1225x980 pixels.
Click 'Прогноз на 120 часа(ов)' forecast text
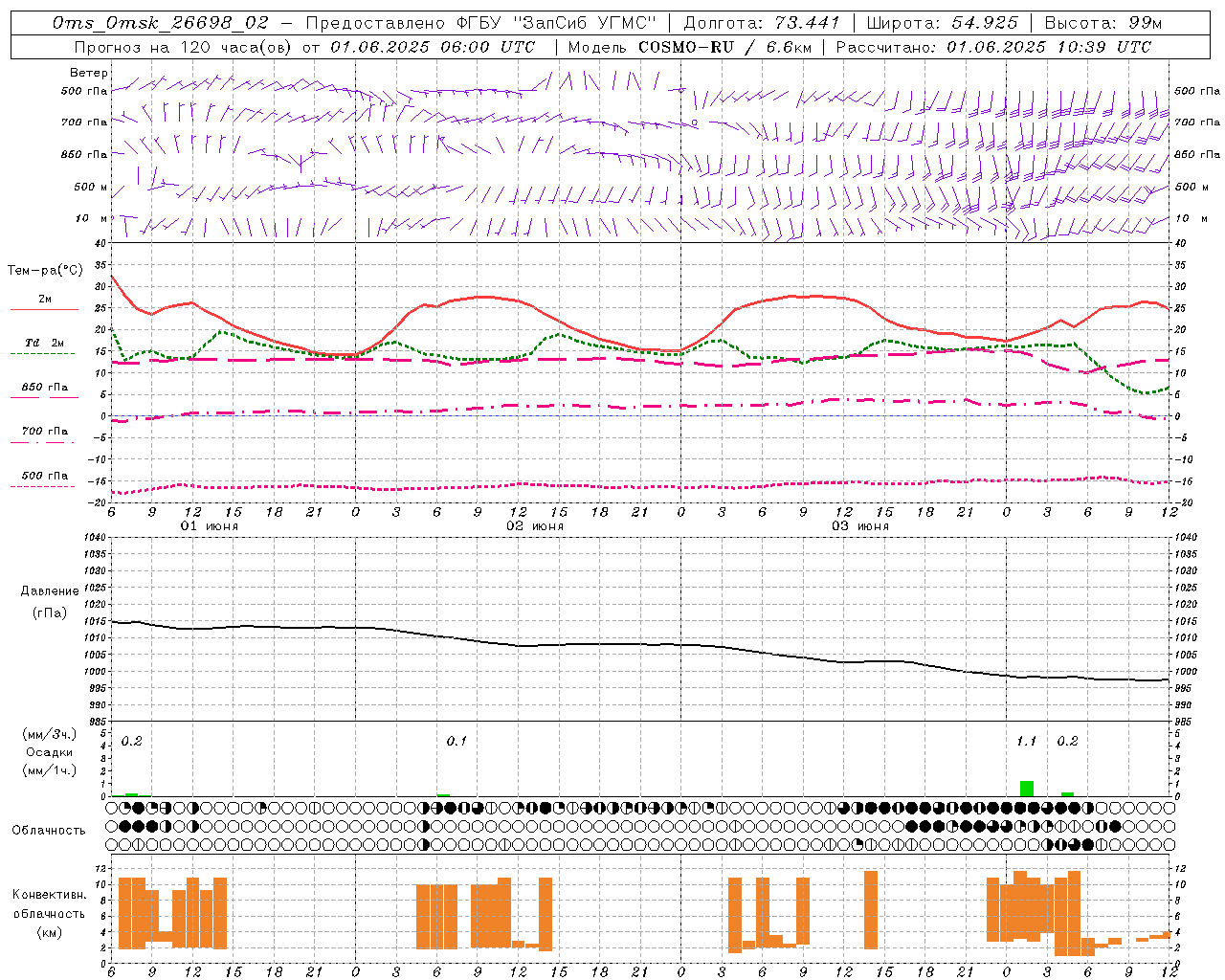[182, 47]
